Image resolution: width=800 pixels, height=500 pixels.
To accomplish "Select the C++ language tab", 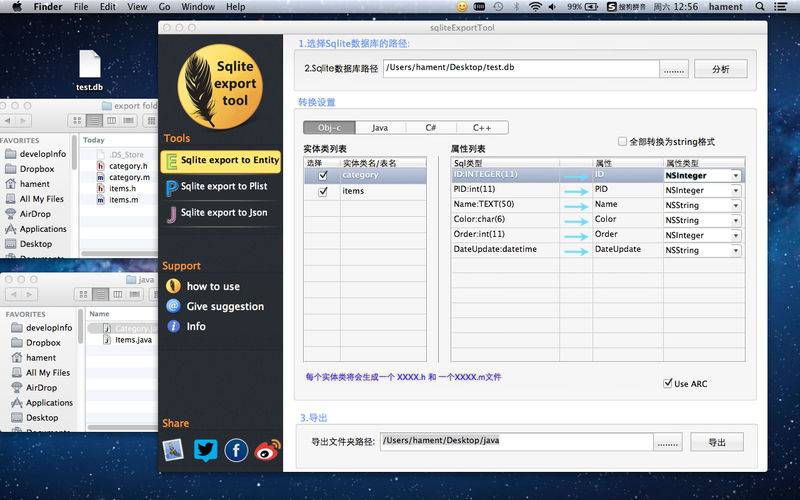I will pyautogui.click(x=482, y=128).
